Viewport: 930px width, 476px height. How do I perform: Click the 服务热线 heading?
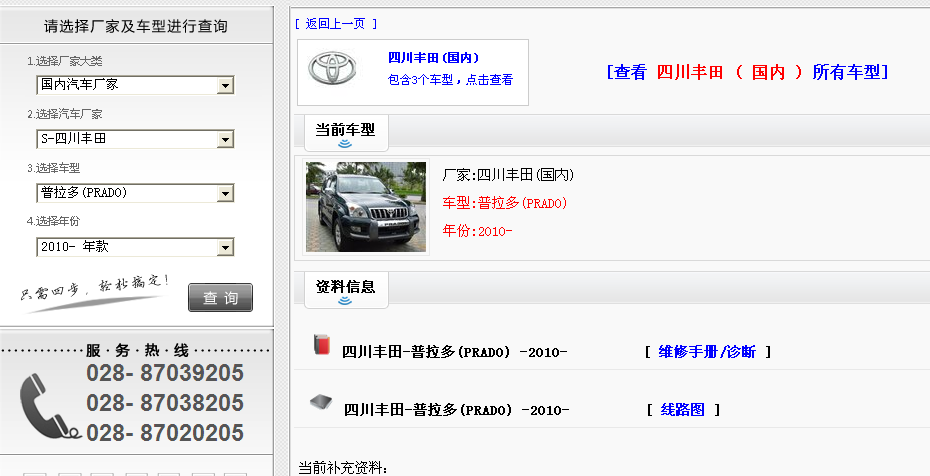[x=137, y=350]
